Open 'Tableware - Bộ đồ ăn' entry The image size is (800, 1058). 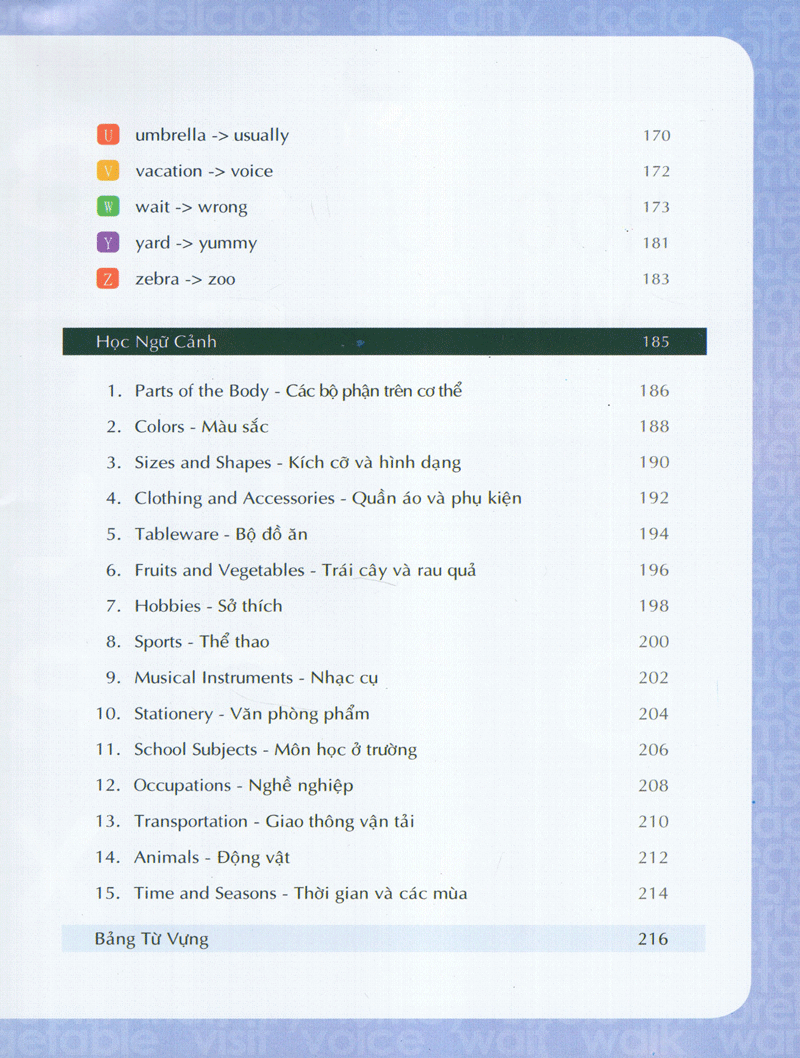pyautogui.click(x=221, y=534)
